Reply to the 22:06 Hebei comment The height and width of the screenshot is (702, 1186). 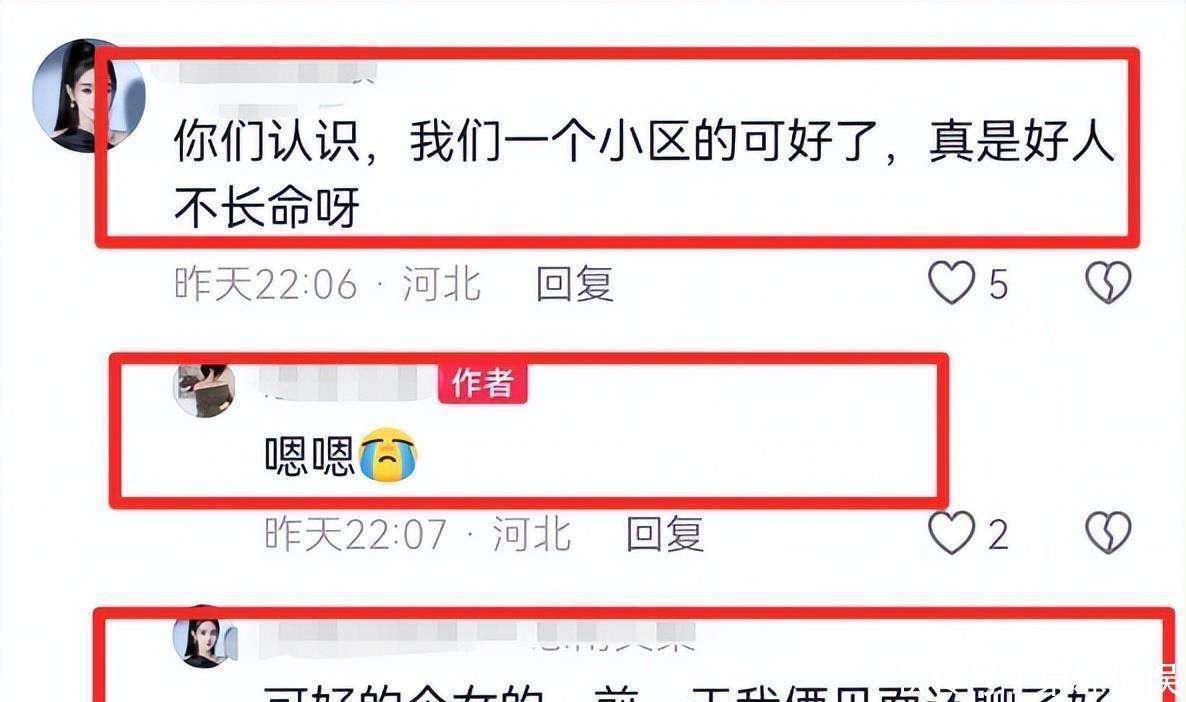[x=575, y=284]
